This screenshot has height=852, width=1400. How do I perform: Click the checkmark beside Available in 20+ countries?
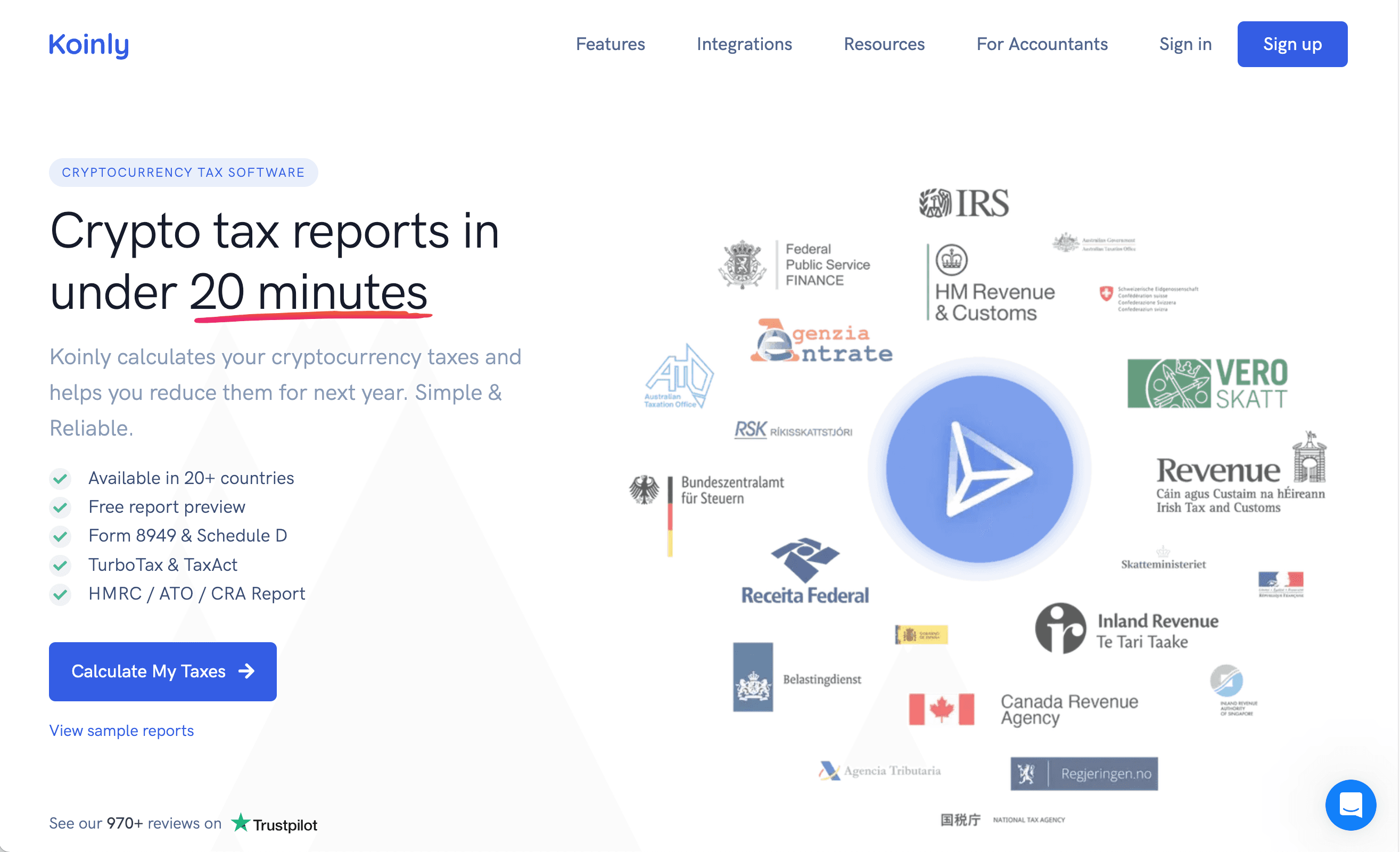click(60, 479)
